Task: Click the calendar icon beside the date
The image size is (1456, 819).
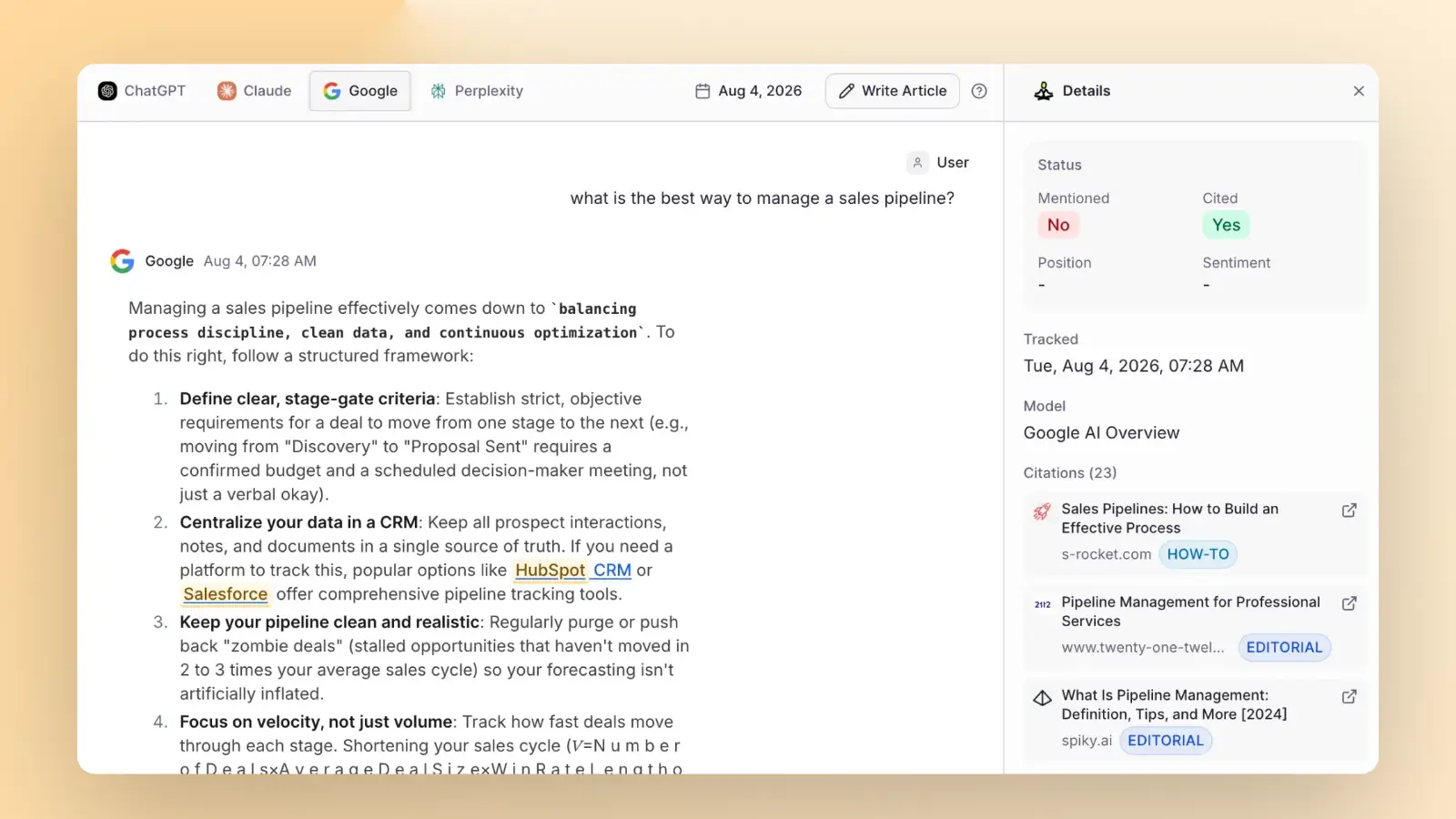Action: [x=703, y=91]
